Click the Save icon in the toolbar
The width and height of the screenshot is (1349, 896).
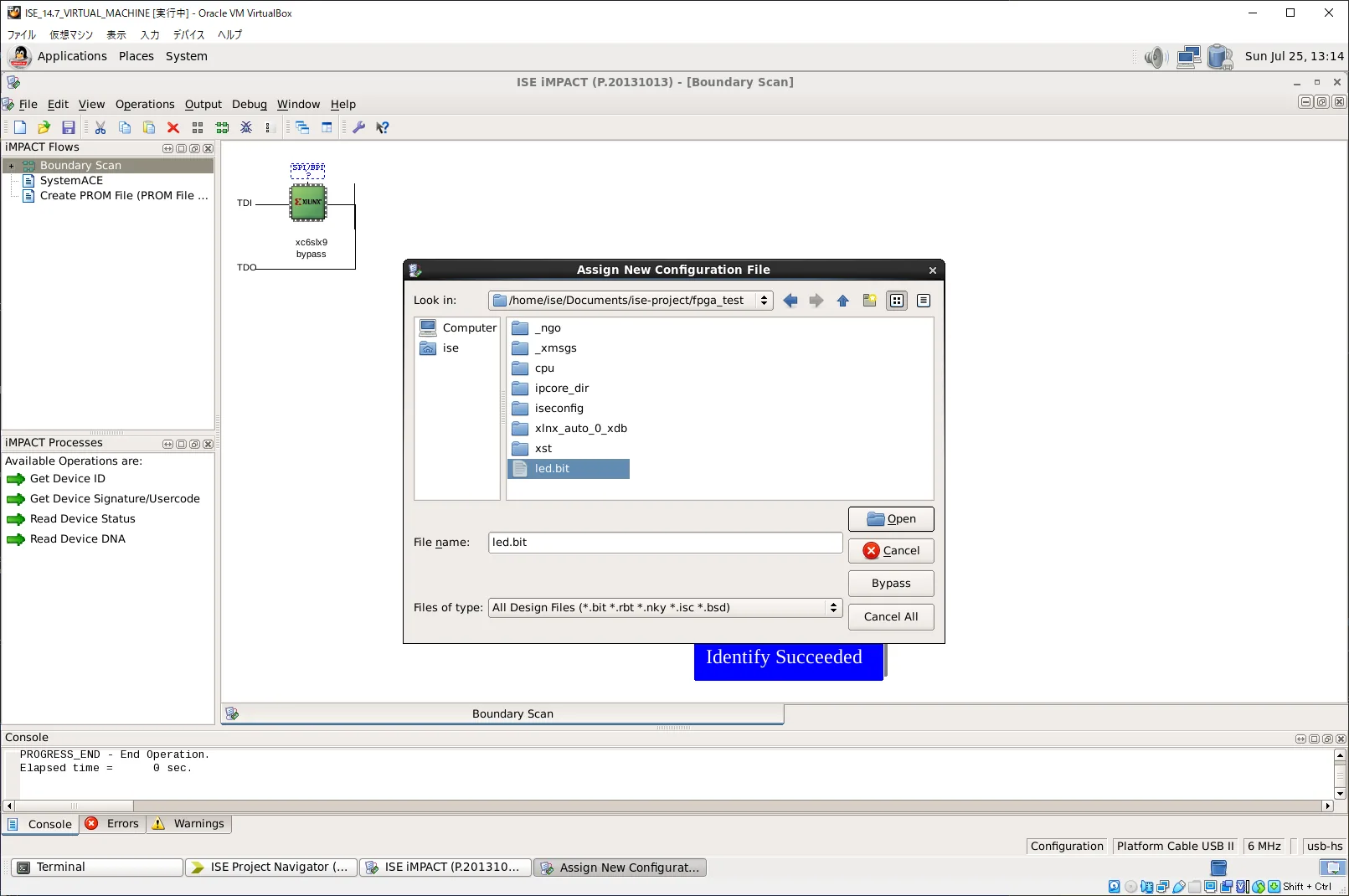69,127
